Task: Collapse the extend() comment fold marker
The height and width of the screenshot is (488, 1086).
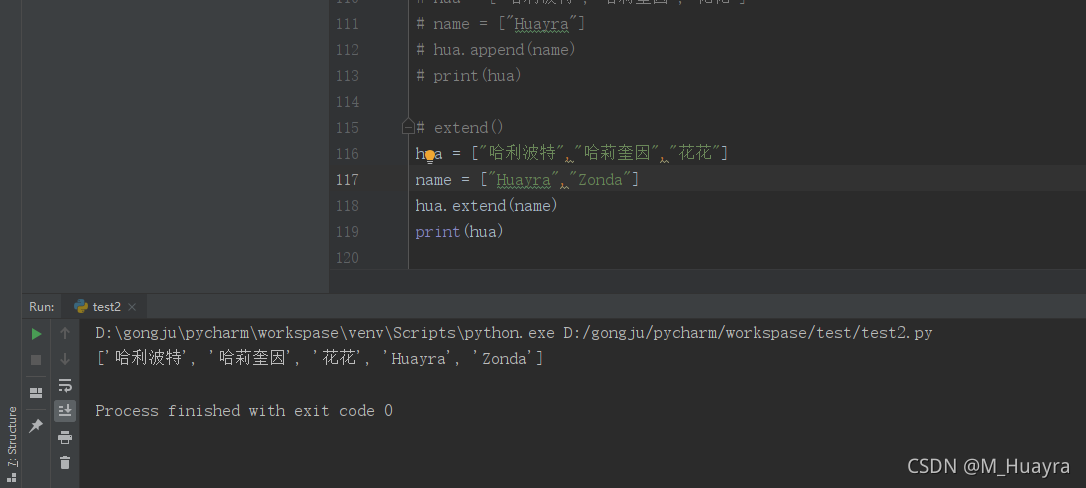Action: [408, 128]
